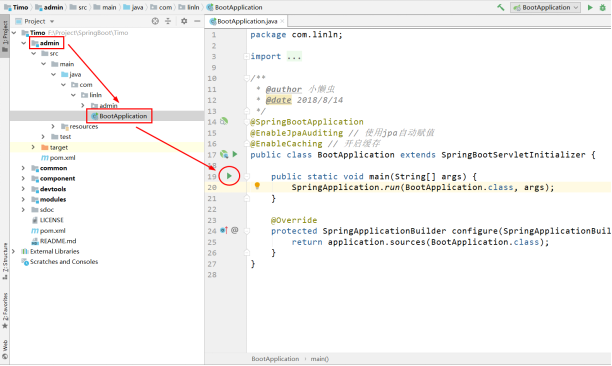Click the @EnableCaching annotation text
Image resolution: width=612 pixels, height=366 pixels.
(x=286, y=144)
